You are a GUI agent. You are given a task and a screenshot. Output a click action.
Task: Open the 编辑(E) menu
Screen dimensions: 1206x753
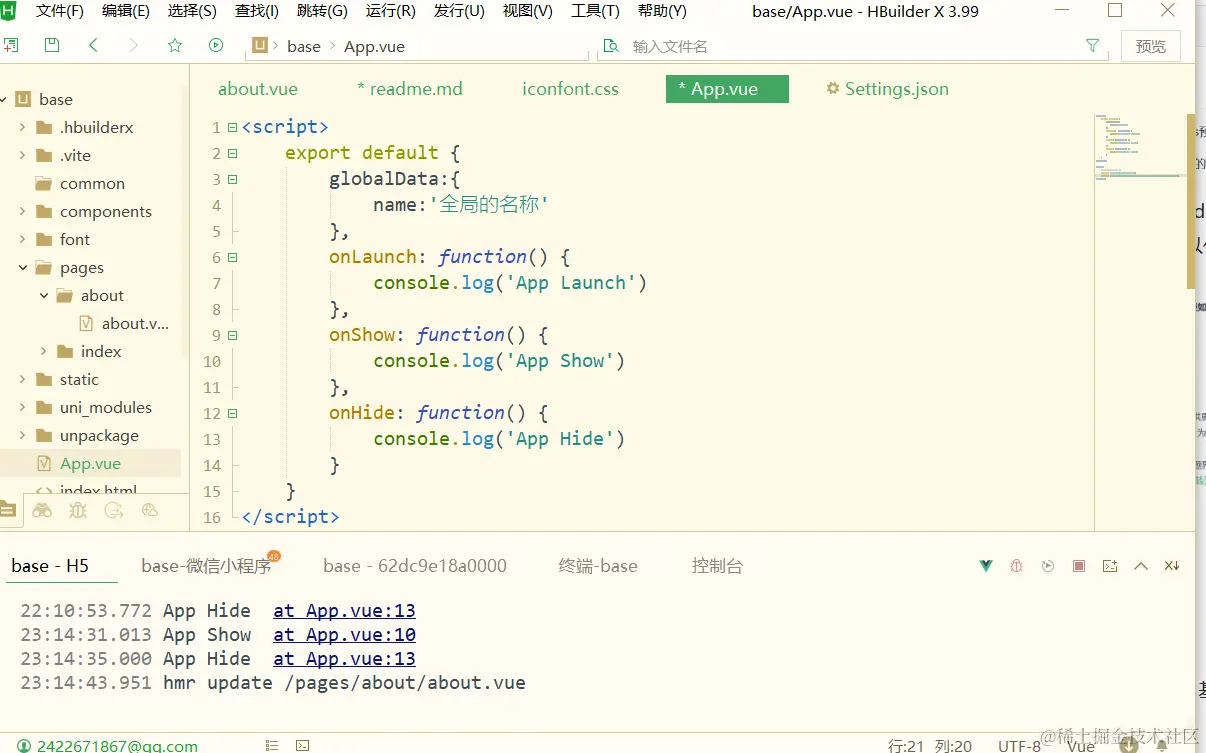(126, 11)
